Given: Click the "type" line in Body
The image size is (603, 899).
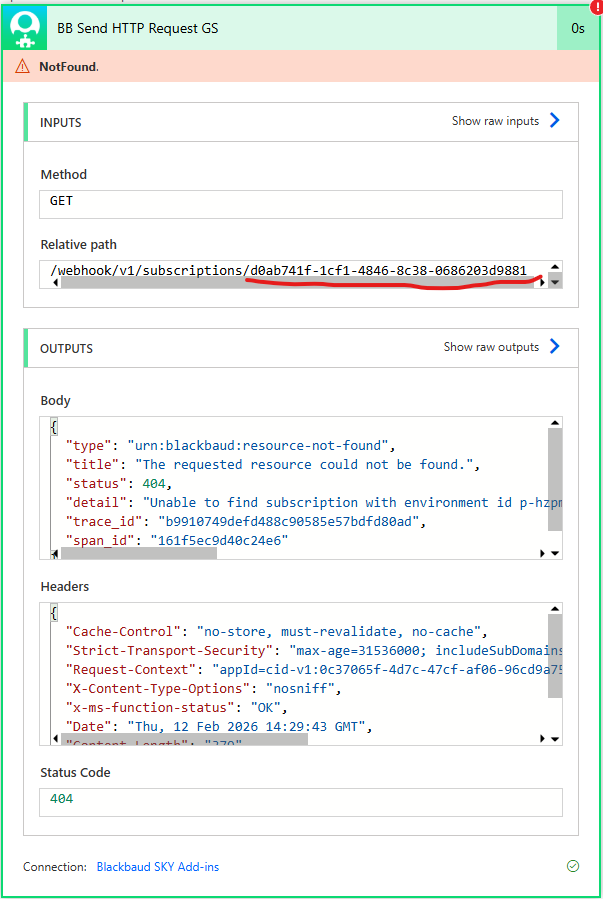Looking at the screenshot, I should [x=230, y=445].
